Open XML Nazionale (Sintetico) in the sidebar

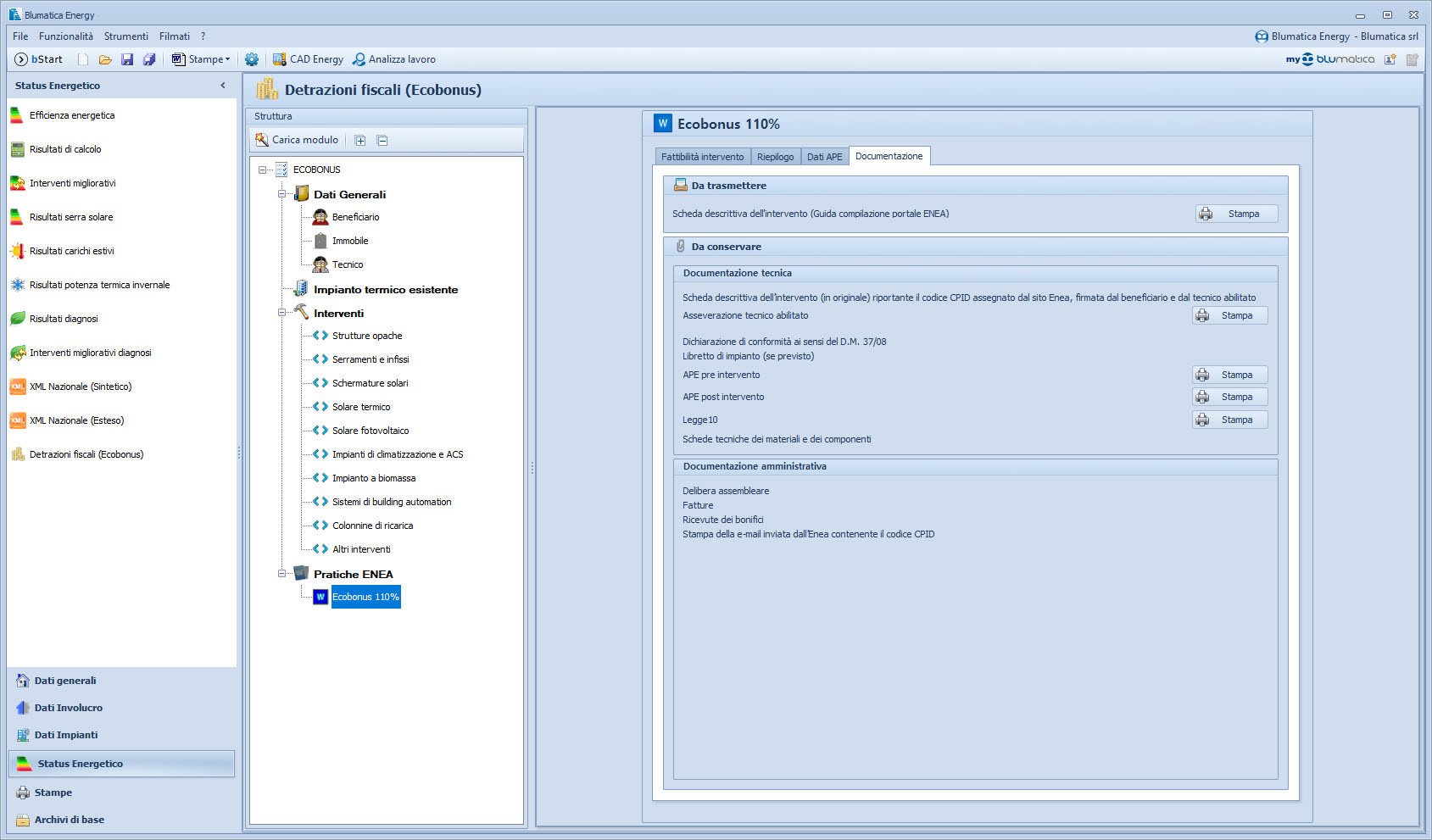[x=81, y=387]
